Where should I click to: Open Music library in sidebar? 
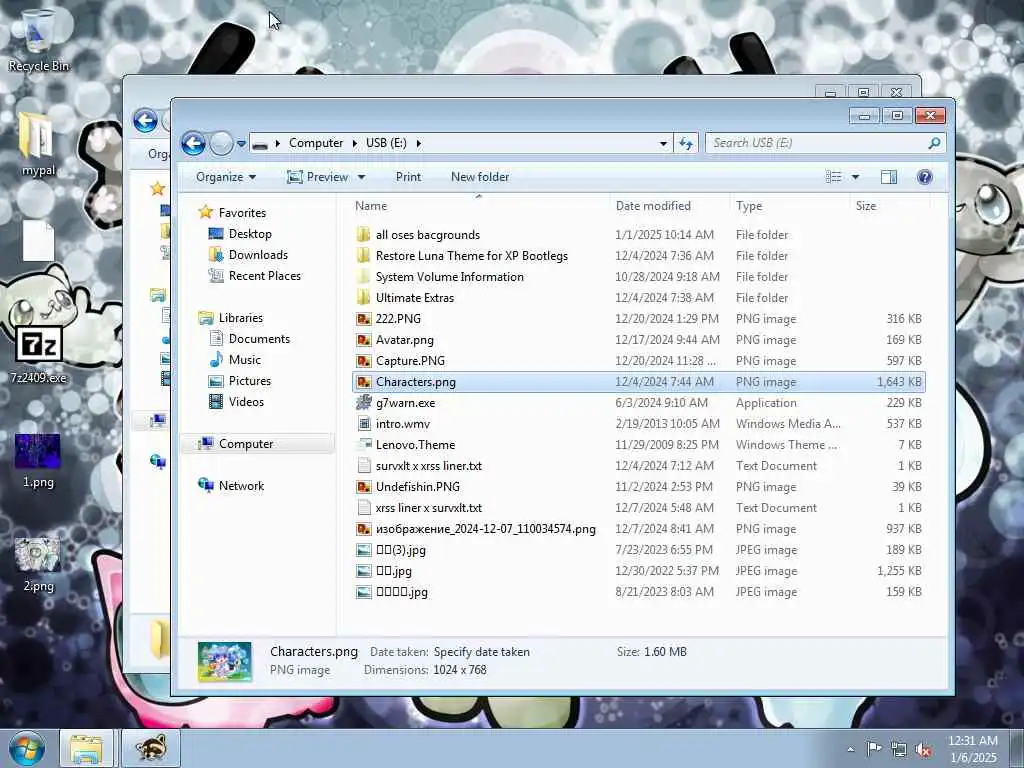pyautogui.click(x=244, y=360)
